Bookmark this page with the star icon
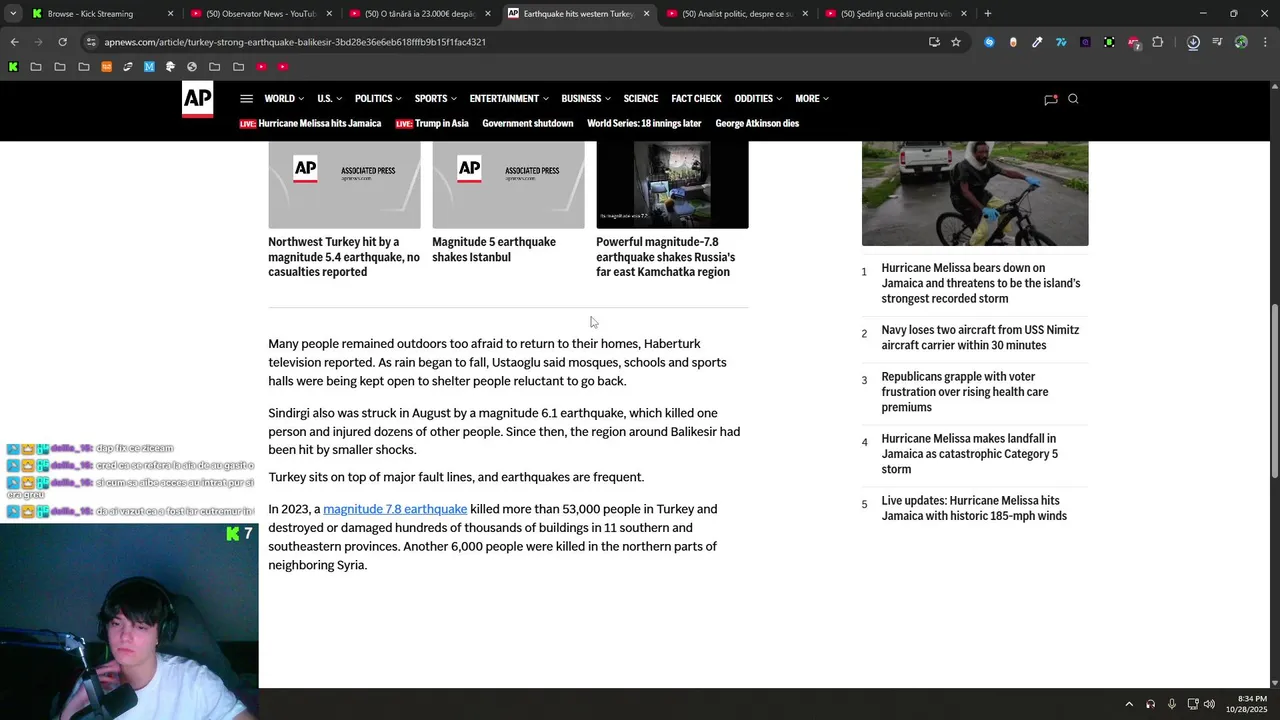The height and width of the screenshot is (720, 1280). (x=956, y=42)
